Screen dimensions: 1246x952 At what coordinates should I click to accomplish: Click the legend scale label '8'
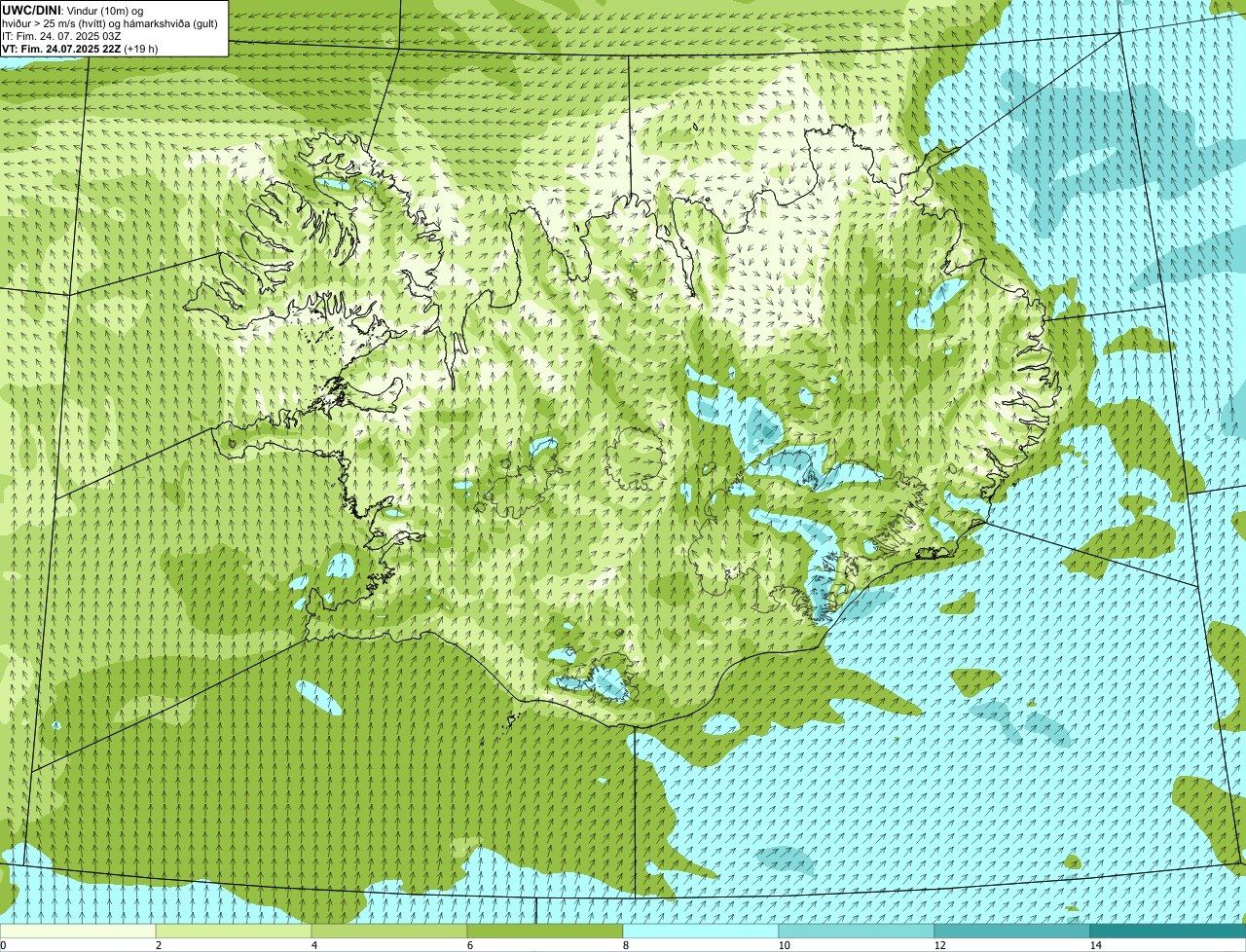[625, 945]
